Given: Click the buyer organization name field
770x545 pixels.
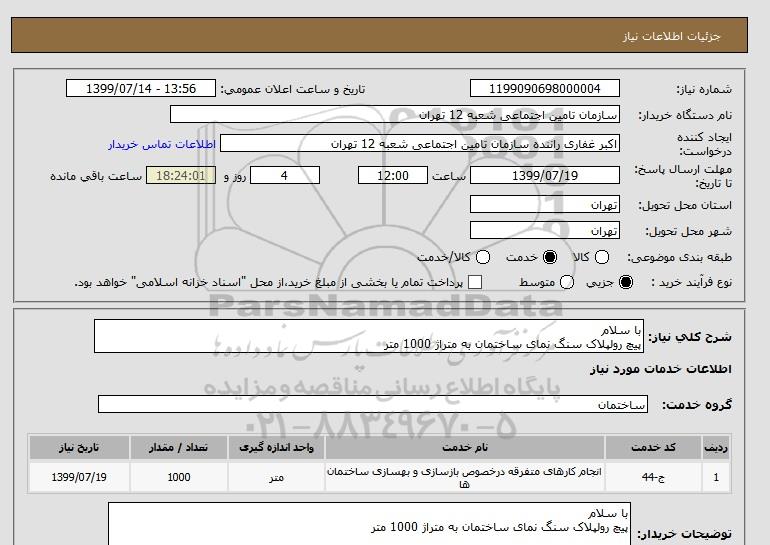Looking at the screenshot, I should point(395,114).
